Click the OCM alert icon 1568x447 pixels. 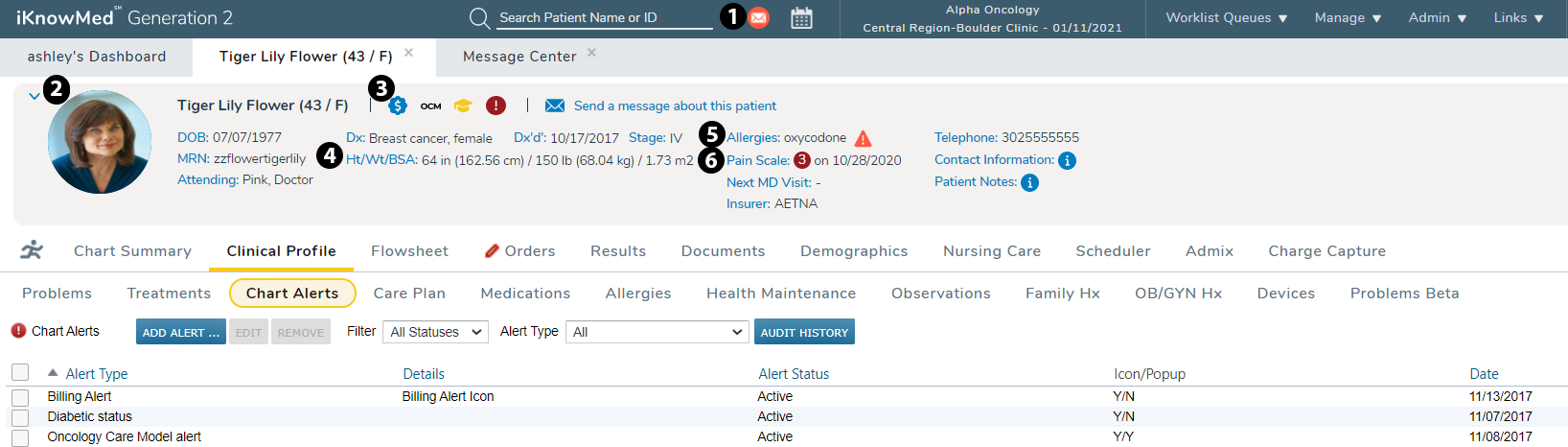click(x=431, y=106)
